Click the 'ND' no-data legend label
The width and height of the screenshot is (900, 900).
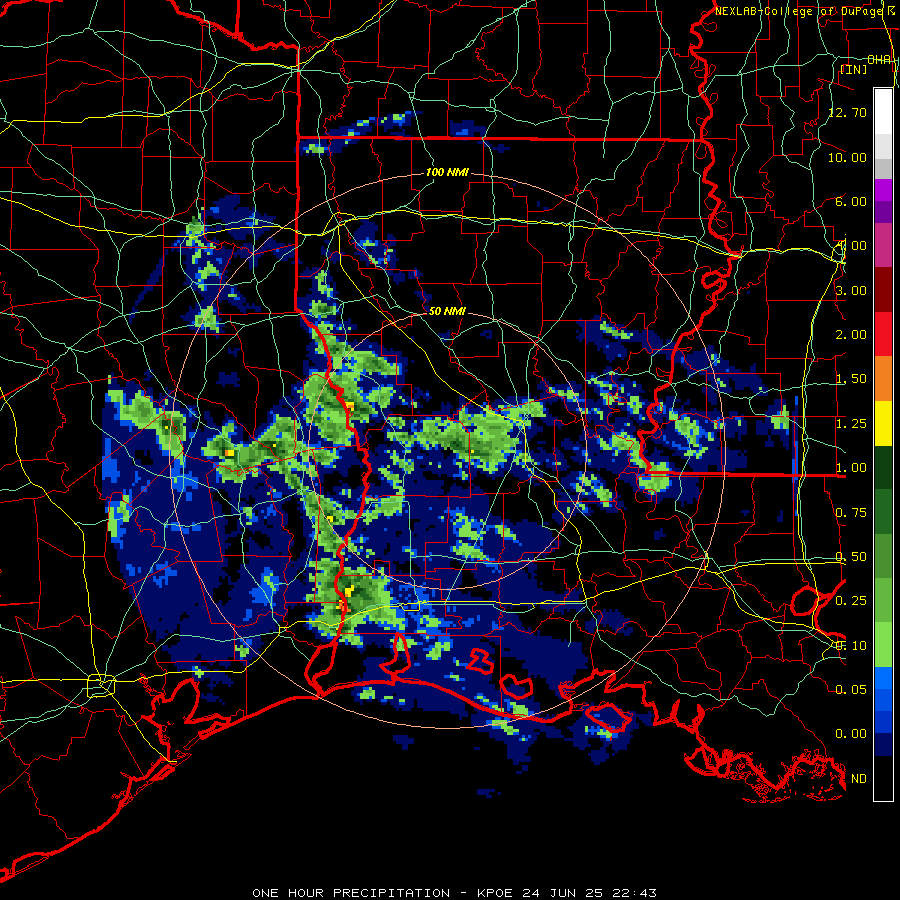coord(859,779)
